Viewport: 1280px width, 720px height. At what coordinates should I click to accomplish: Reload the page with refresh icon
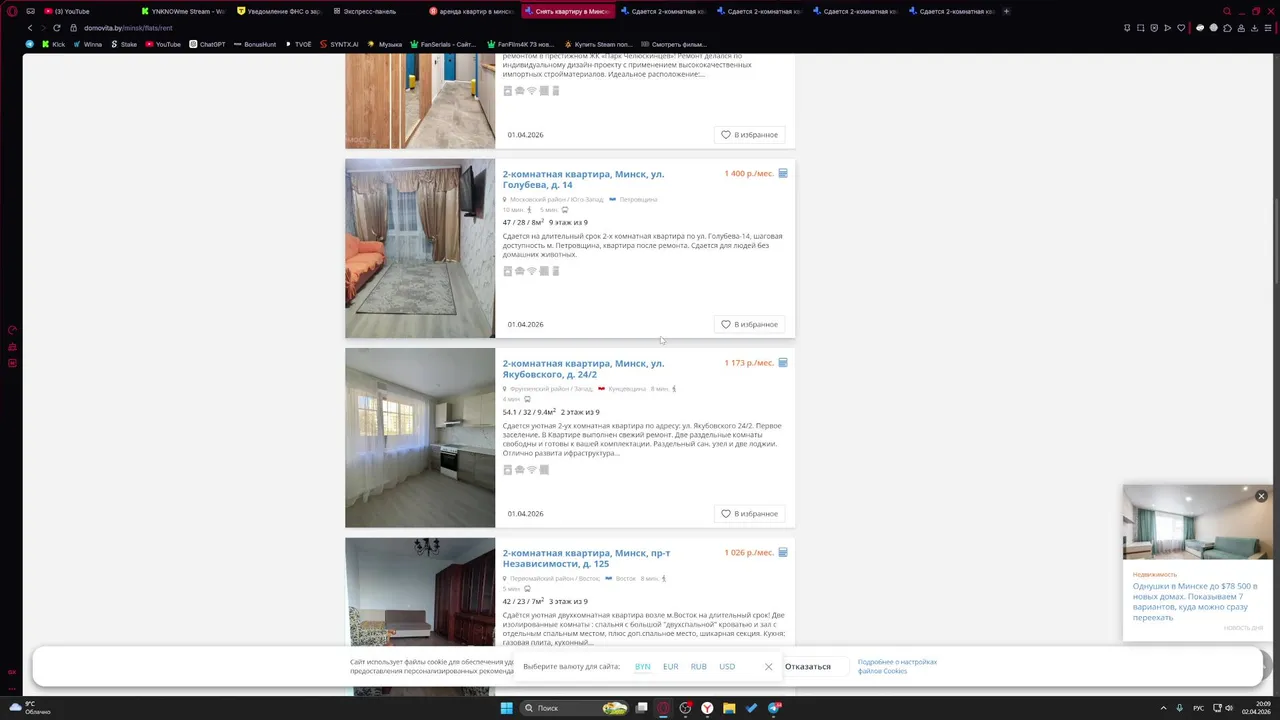[x=57, y=28]
